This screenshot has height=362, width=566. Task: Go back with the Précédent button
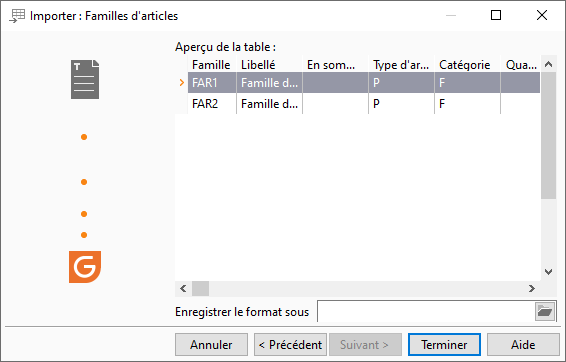click(x=291, y=345)
